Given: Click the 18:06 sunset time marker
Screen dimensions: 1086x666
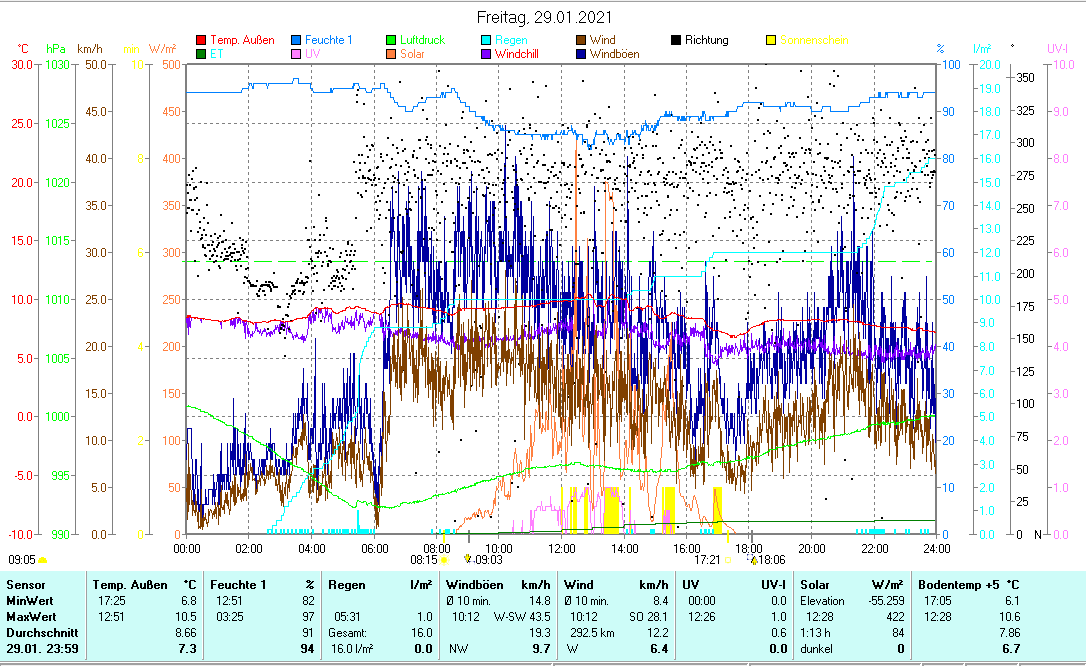Looking at the screenshot, I should coord(772,561).
